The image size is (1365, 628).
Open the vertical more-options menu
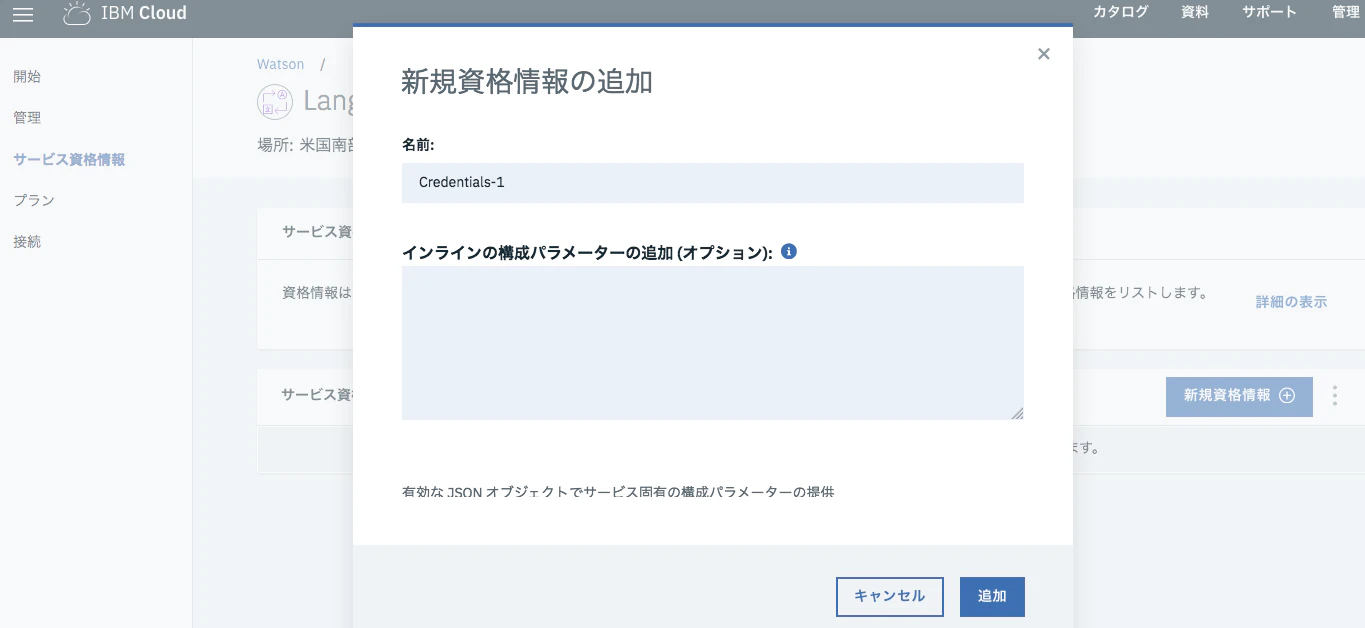tap(1334, 396)
